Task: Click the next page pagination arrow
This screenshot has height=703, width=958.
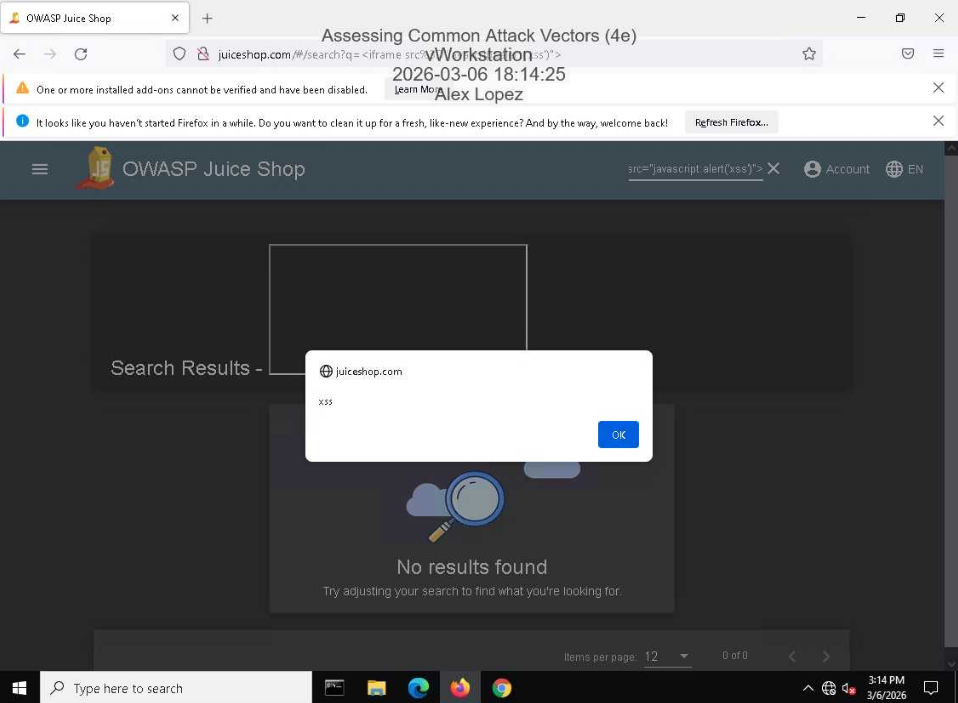Action: click(x=826, y=655)
